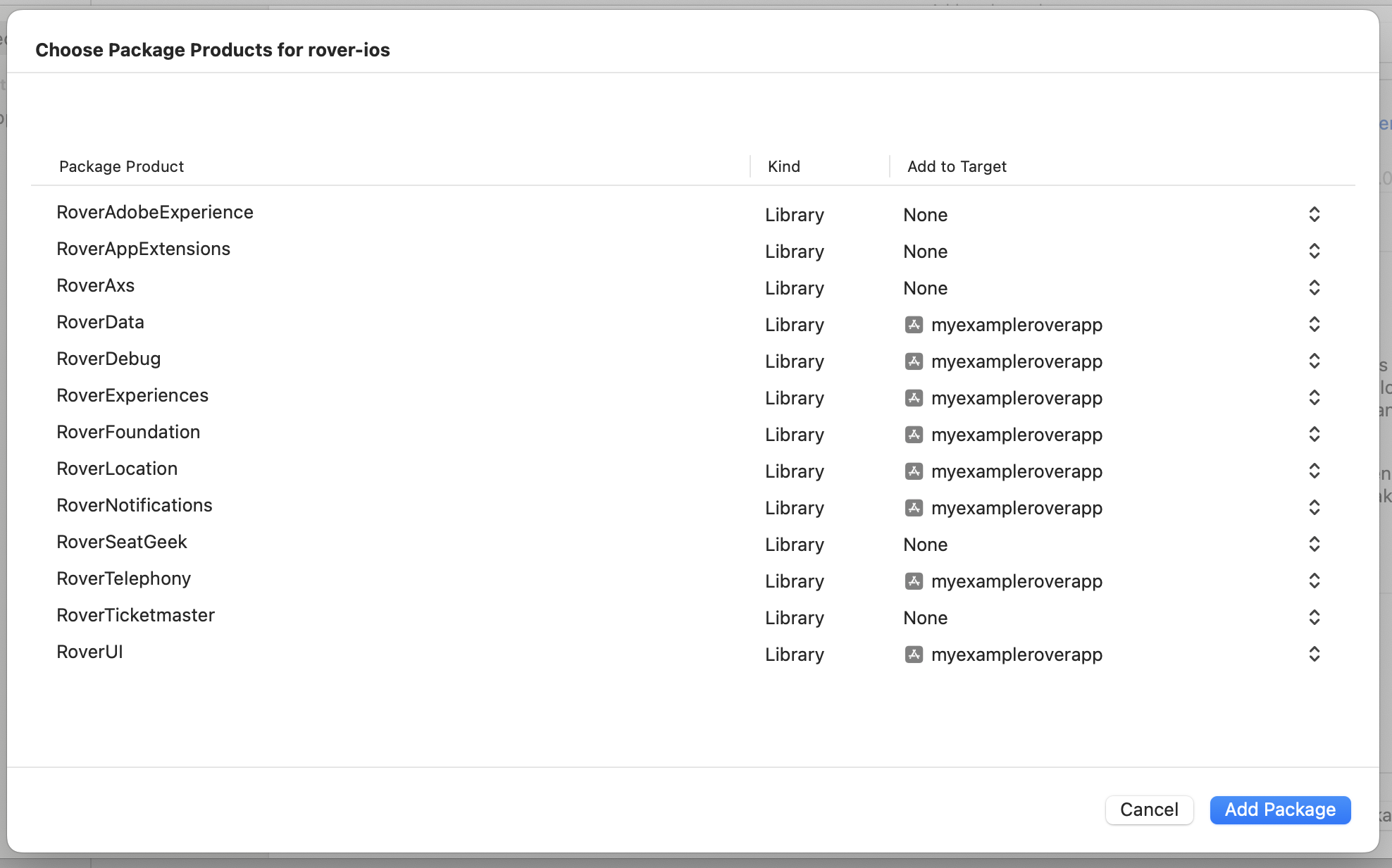Click the app target icon in RoverDebug row
The image size is (1392, 868).
pos(914,361)
